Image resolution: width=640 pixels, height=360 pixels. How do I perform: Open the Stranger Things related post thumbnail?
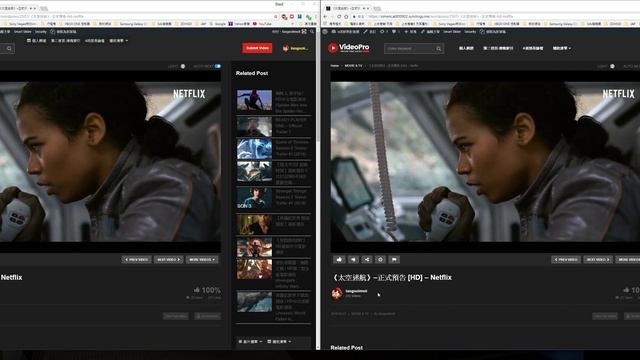tap(254, 198)
